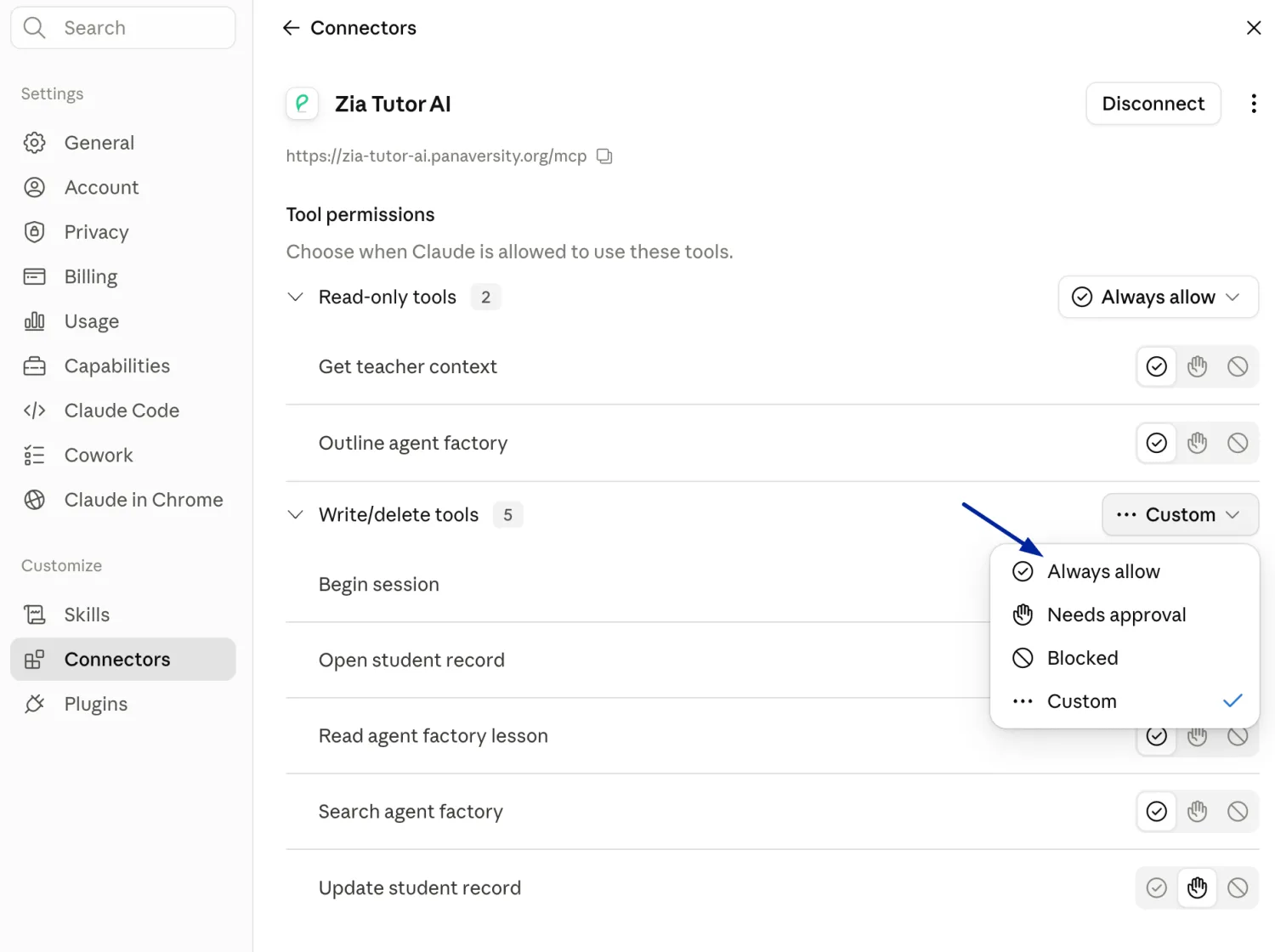
Task: Go to the Privacy settings page
Action: click(123, 232)
